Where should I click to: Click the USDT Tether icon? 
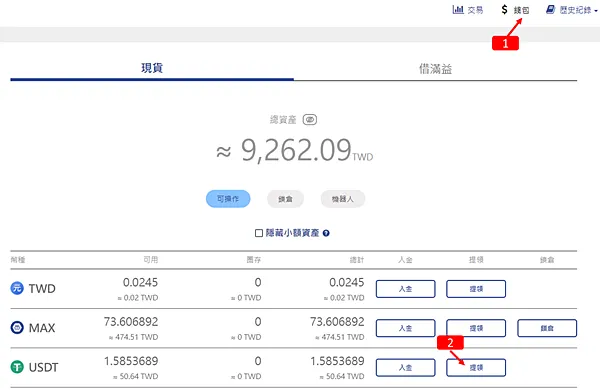[x=17, y=367]
